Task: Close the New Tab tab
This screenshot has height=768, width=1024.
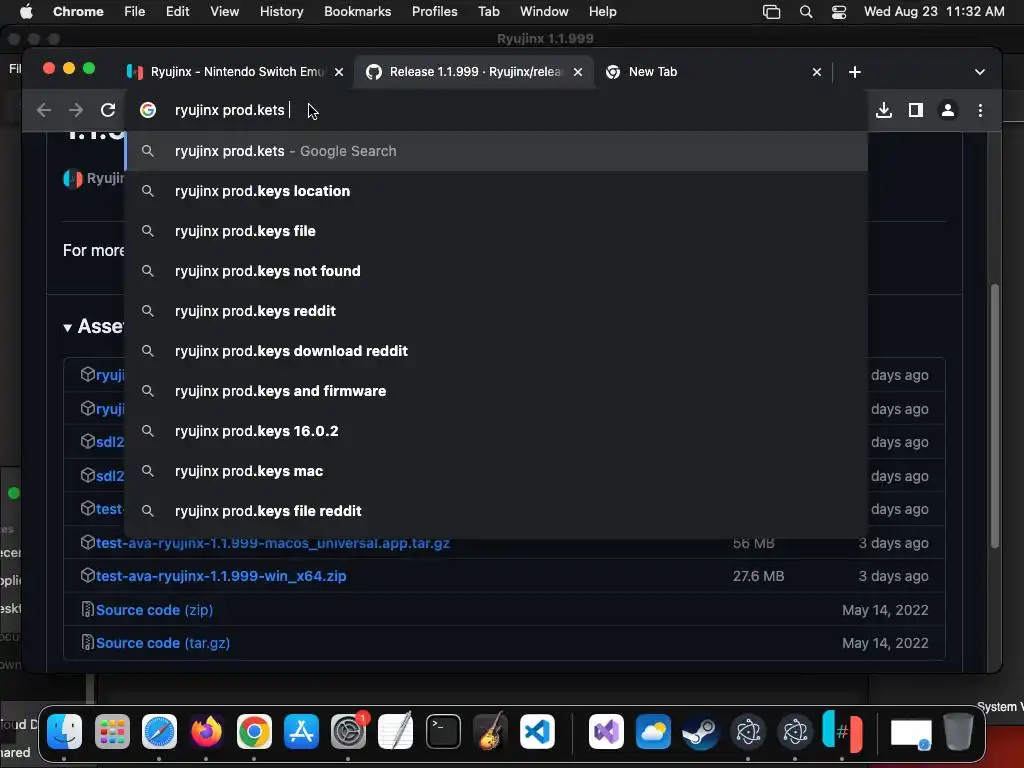Action: click(817, 72)
